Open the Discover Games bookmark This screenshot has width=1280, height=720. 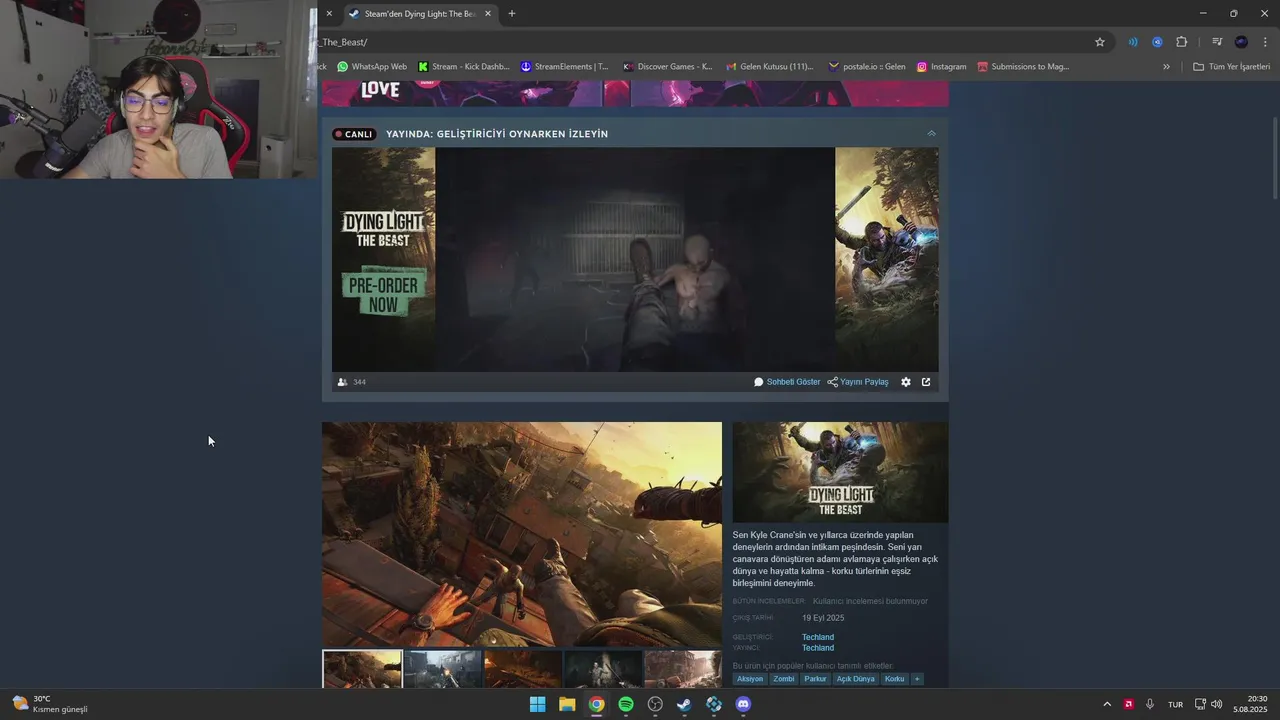tap(667, 67)
